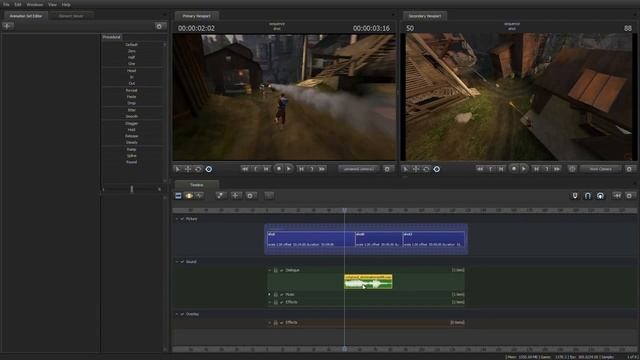
Task: Toggle timeline headphones audio icon
Action: [x=600, y=196]
